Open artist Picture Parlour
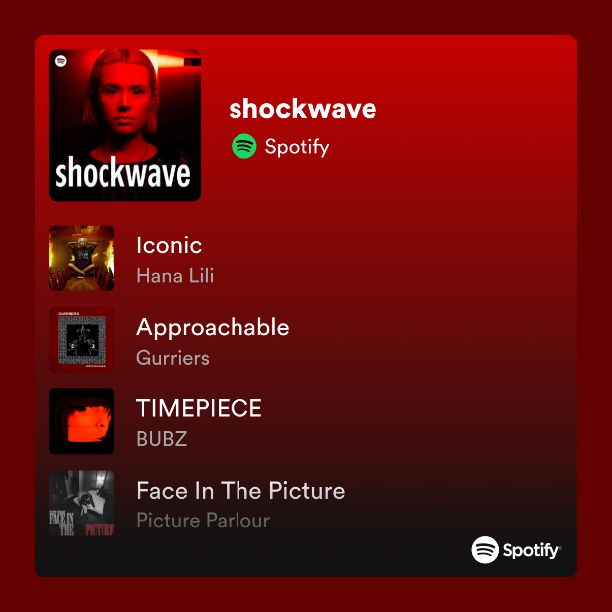 pos(203,520)
